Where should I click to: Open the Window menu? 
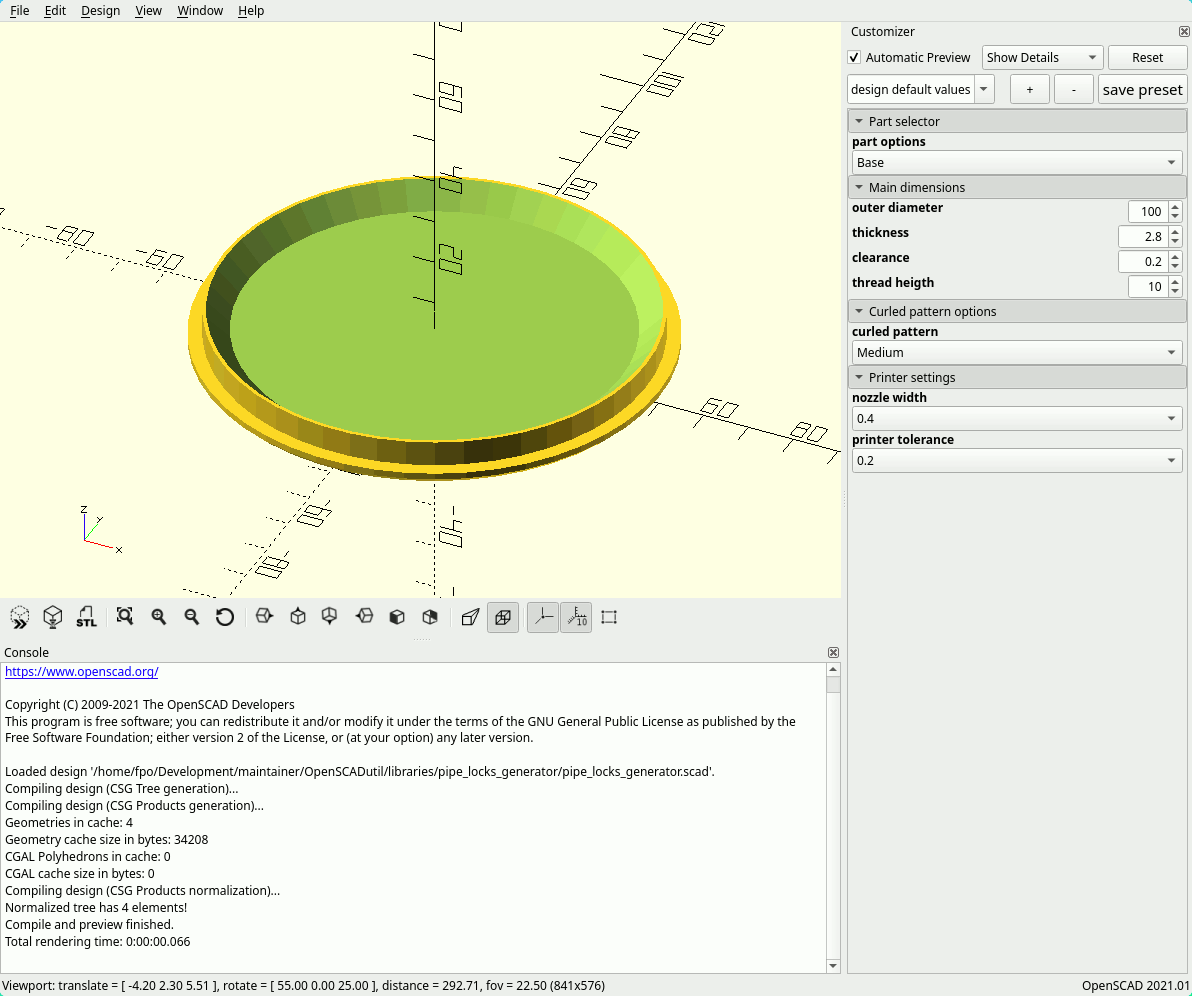point(200,11)
